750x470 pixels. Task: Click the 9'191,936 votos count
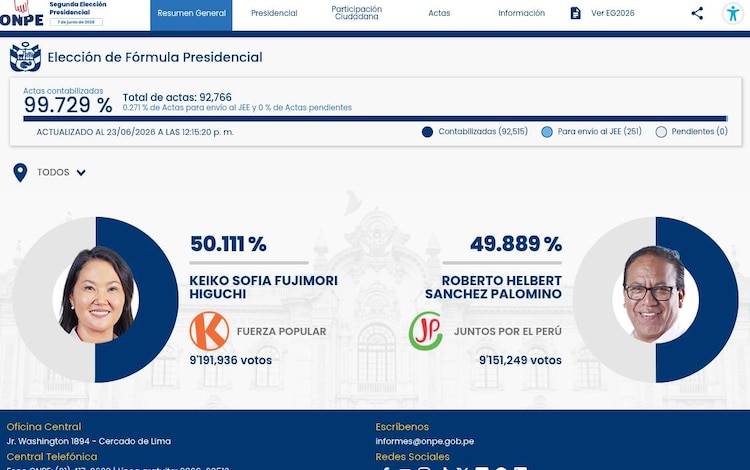click(x=231, y=360)
